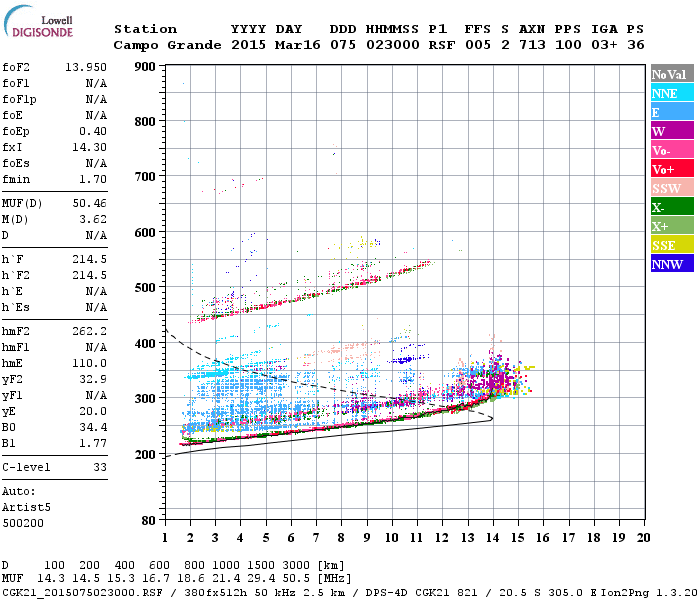Select the h`F value 214.5
Screen dimensions: 700x600
[x=90, y=259]
